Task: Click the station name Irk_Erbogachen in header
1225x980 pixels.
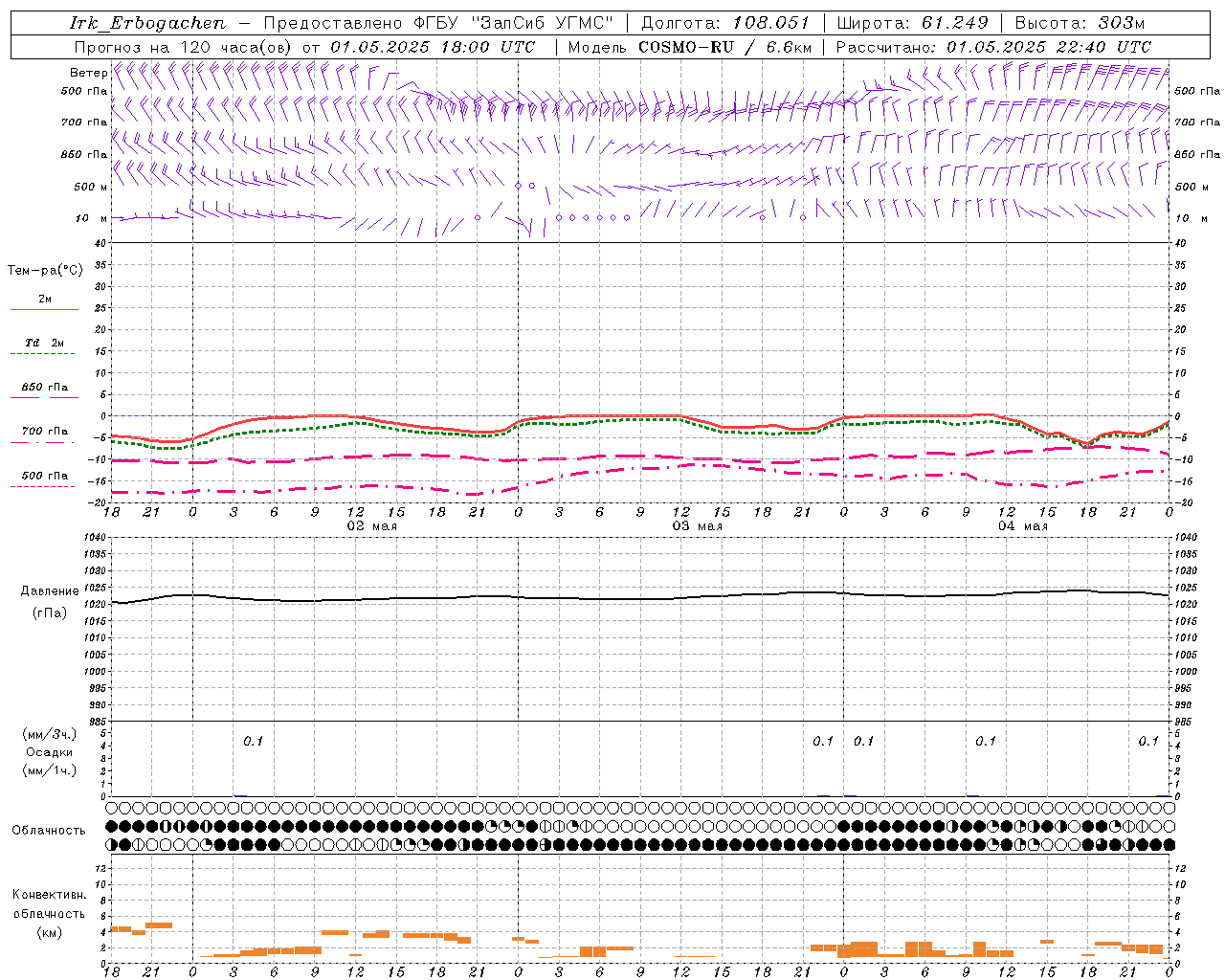Action: 147,23
